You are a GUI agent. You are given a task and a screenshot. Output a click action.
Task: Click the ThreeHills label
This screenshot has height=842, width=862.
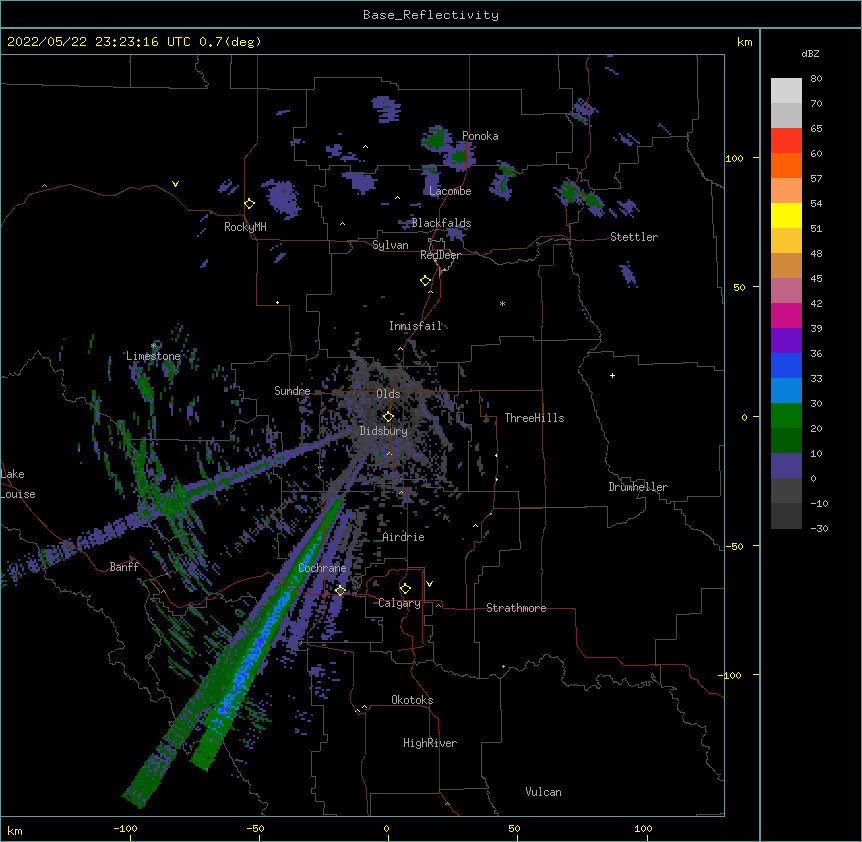(x=534, y=418)
